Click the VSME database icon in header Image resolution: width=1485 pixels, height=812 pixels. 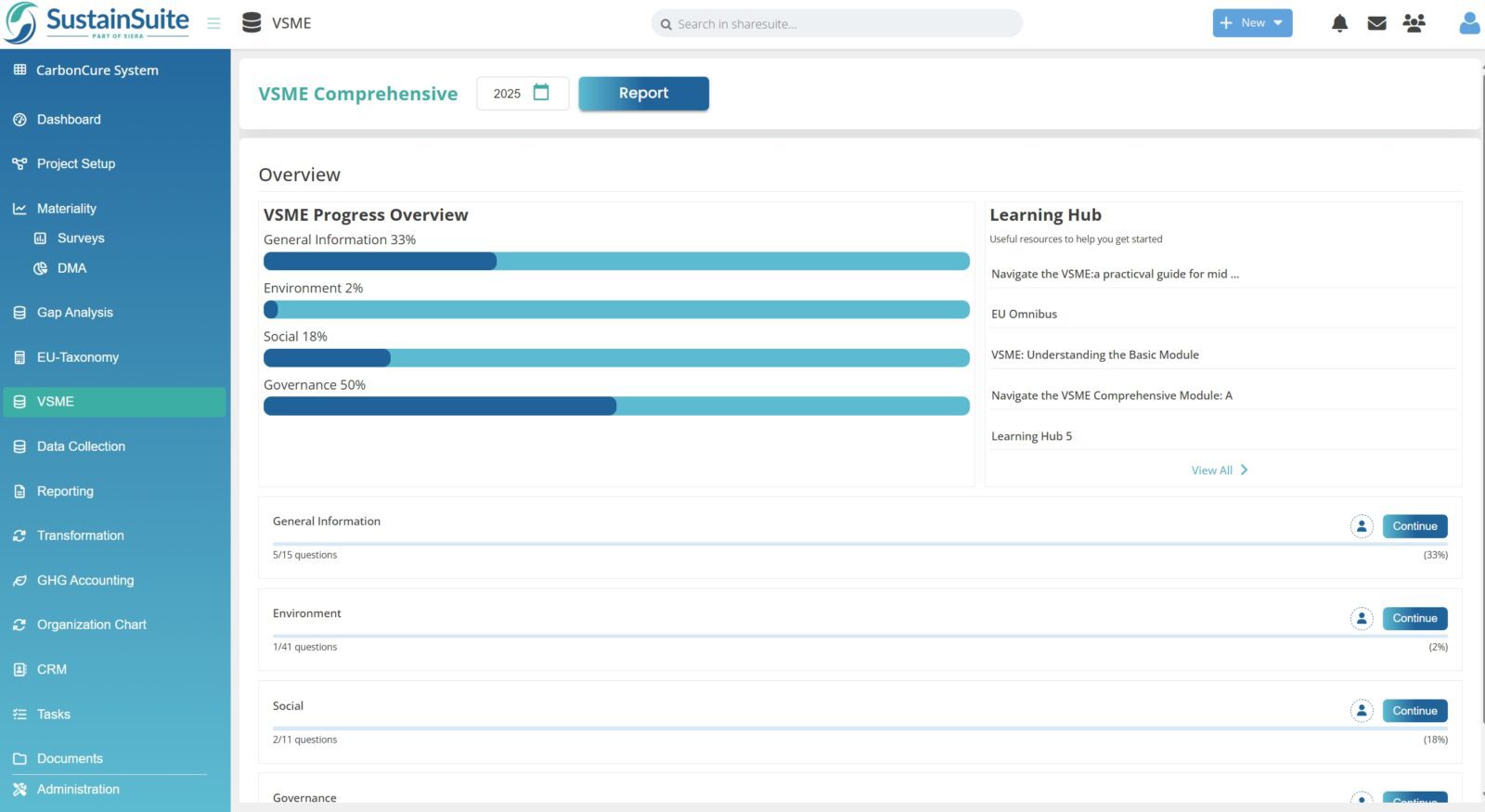pos(252,23)
